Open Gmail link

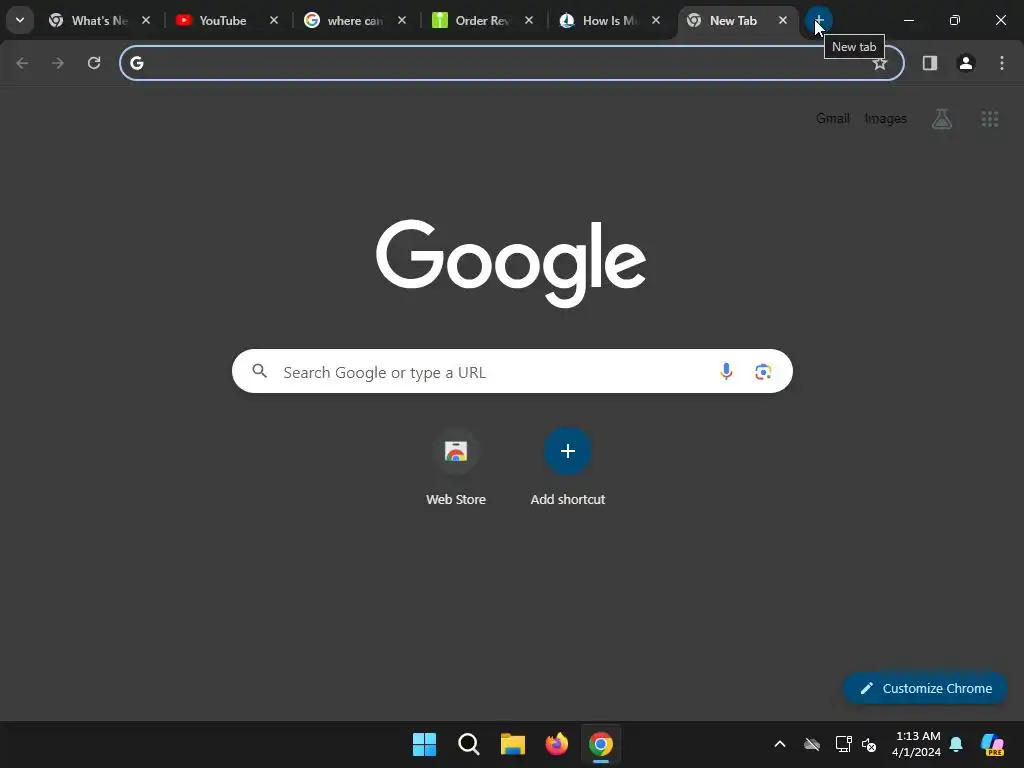pos(833,118)
